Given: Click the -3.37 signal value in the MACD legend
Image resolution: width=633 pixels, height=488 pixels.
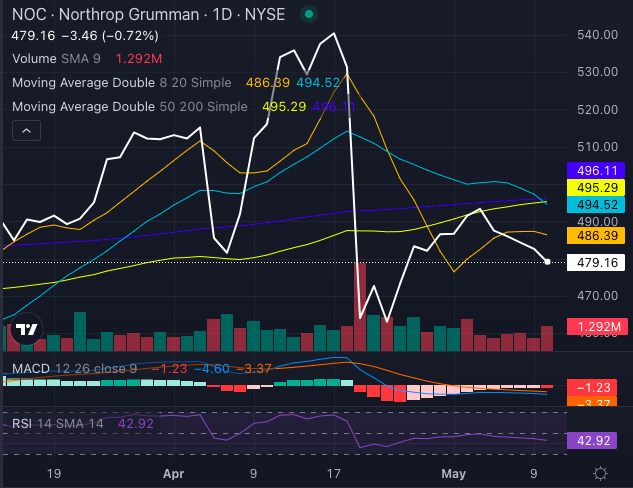Looking at the screenshot, I should (x=254, y=369).
